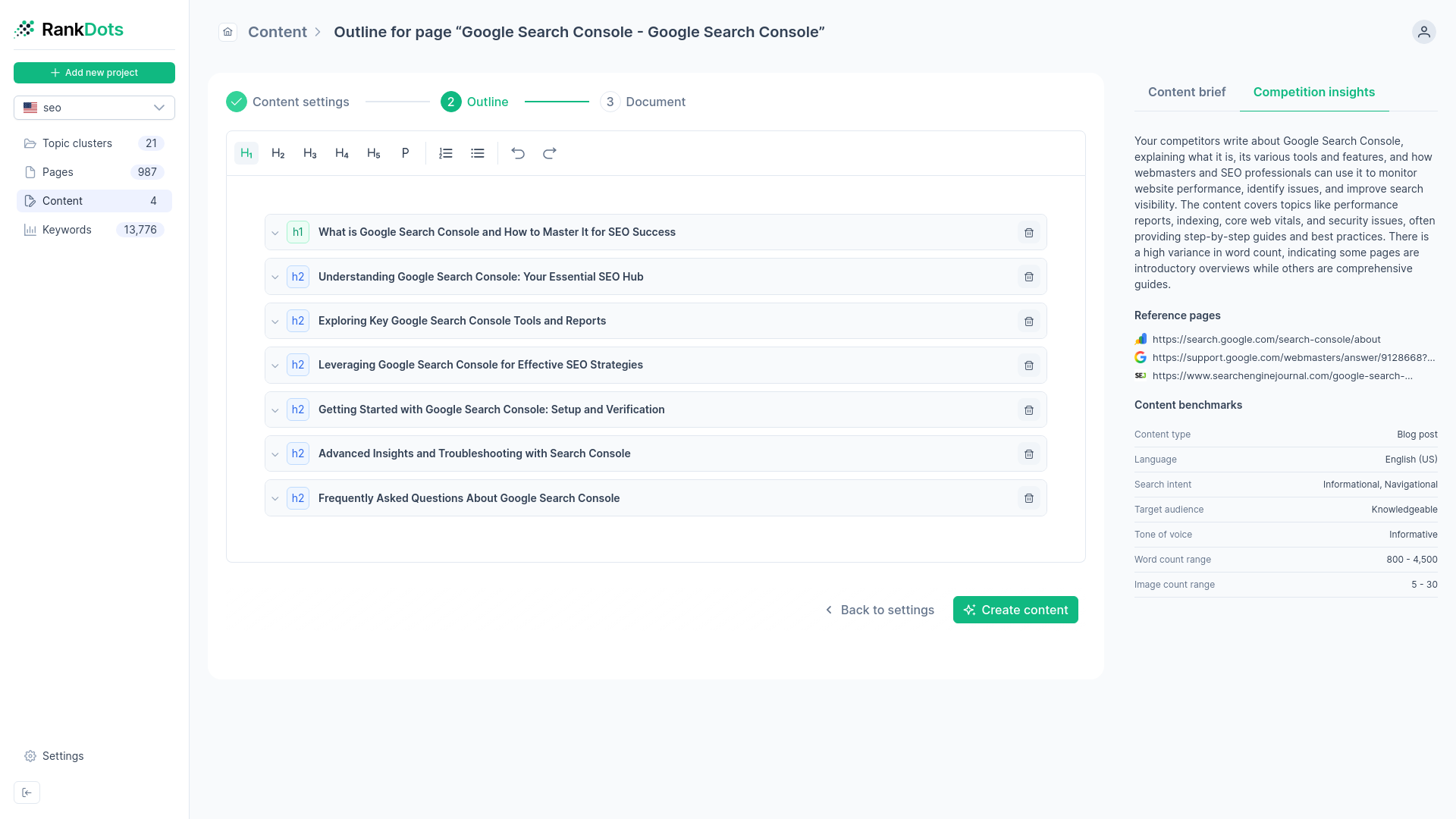
Task: Open the search.google.com reference page link
Action: pos(1265,339)
